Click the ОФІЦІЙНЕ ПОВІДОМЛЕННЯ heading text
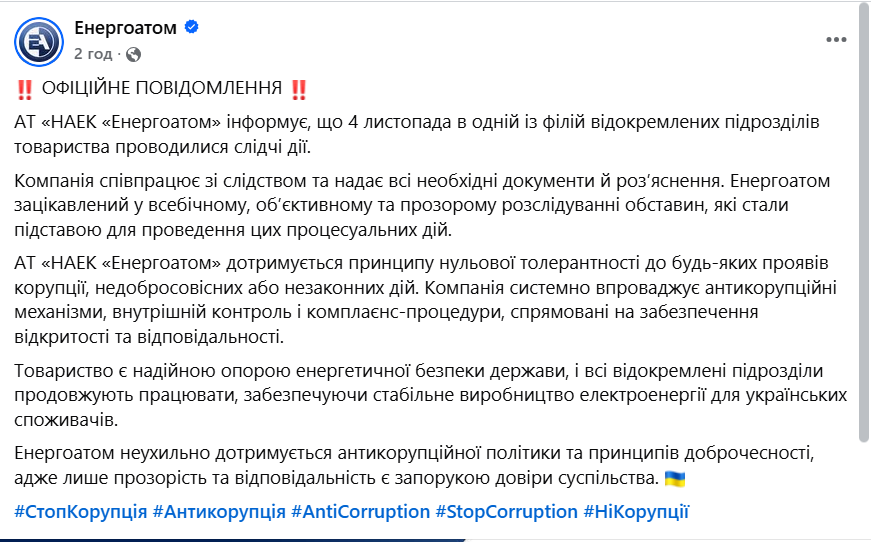Image resolution: width=871 pixels, height=542 pixels. [x=161, y=89]
